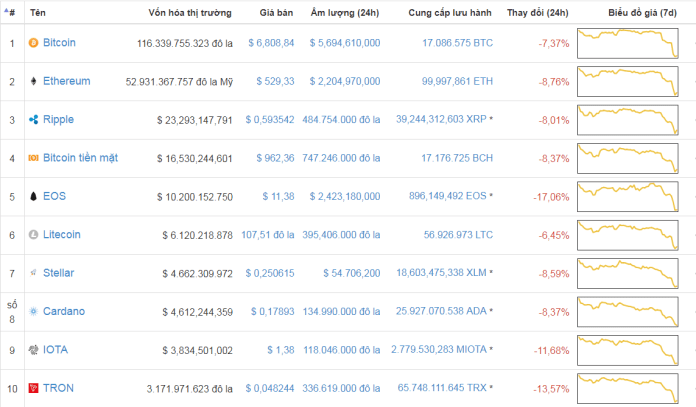Image resolution: width=696 pixels, height=407 pixels.
Task: Open the EOS 7d price chart
Action: pyautogui.click(x=628, y=197)
